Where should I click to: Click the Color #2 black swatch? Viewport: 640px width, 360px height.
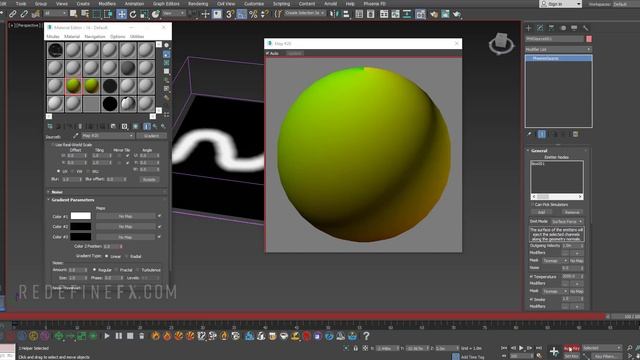tap(80, 227)
